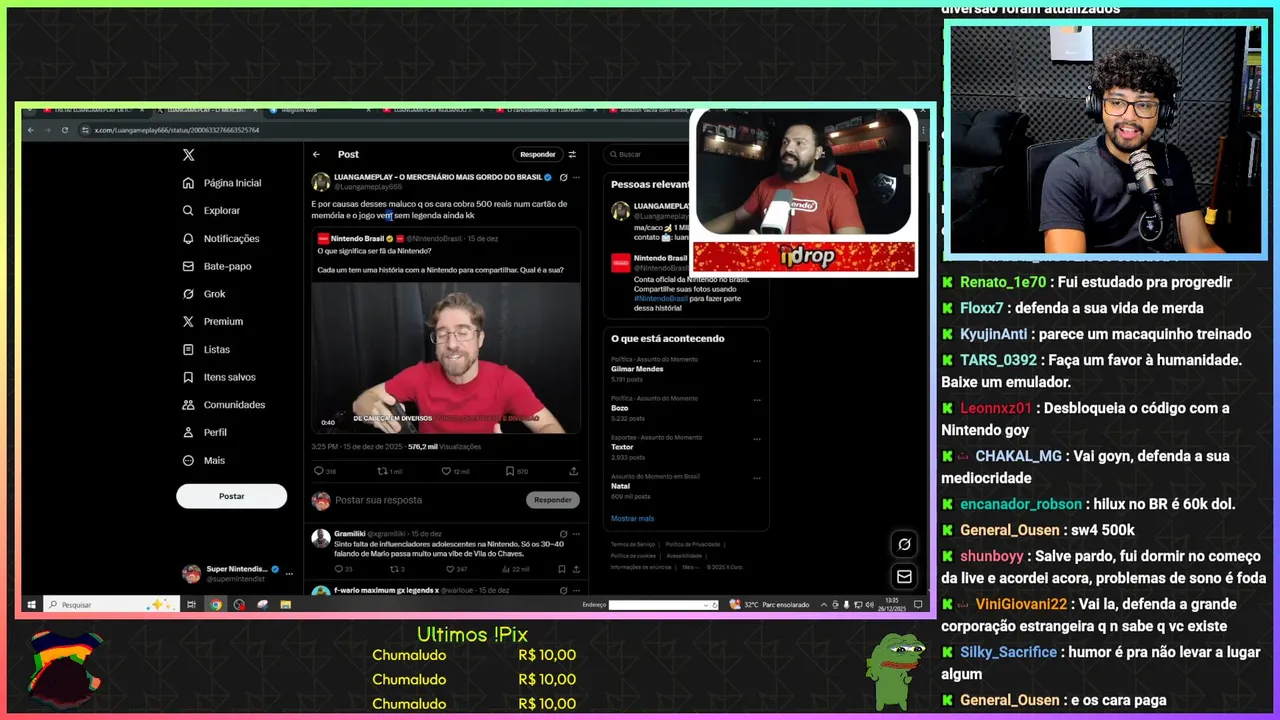The width and height of the screenshot is (1280, 720).
Task: Click the Listas icon in sidebar
Action: click(x=188, y=349)
